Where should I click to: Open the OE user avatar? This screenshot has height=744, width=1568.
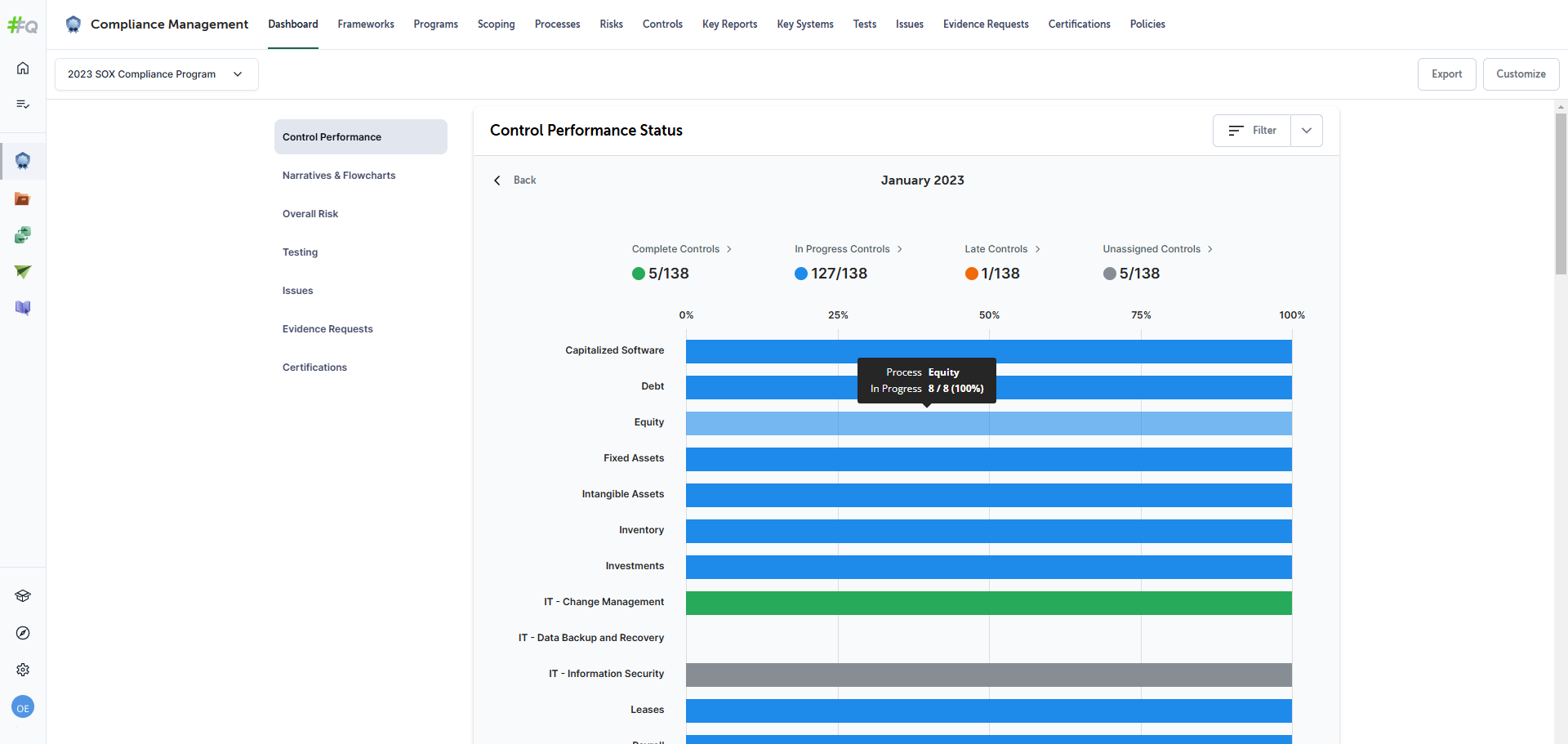23,708
